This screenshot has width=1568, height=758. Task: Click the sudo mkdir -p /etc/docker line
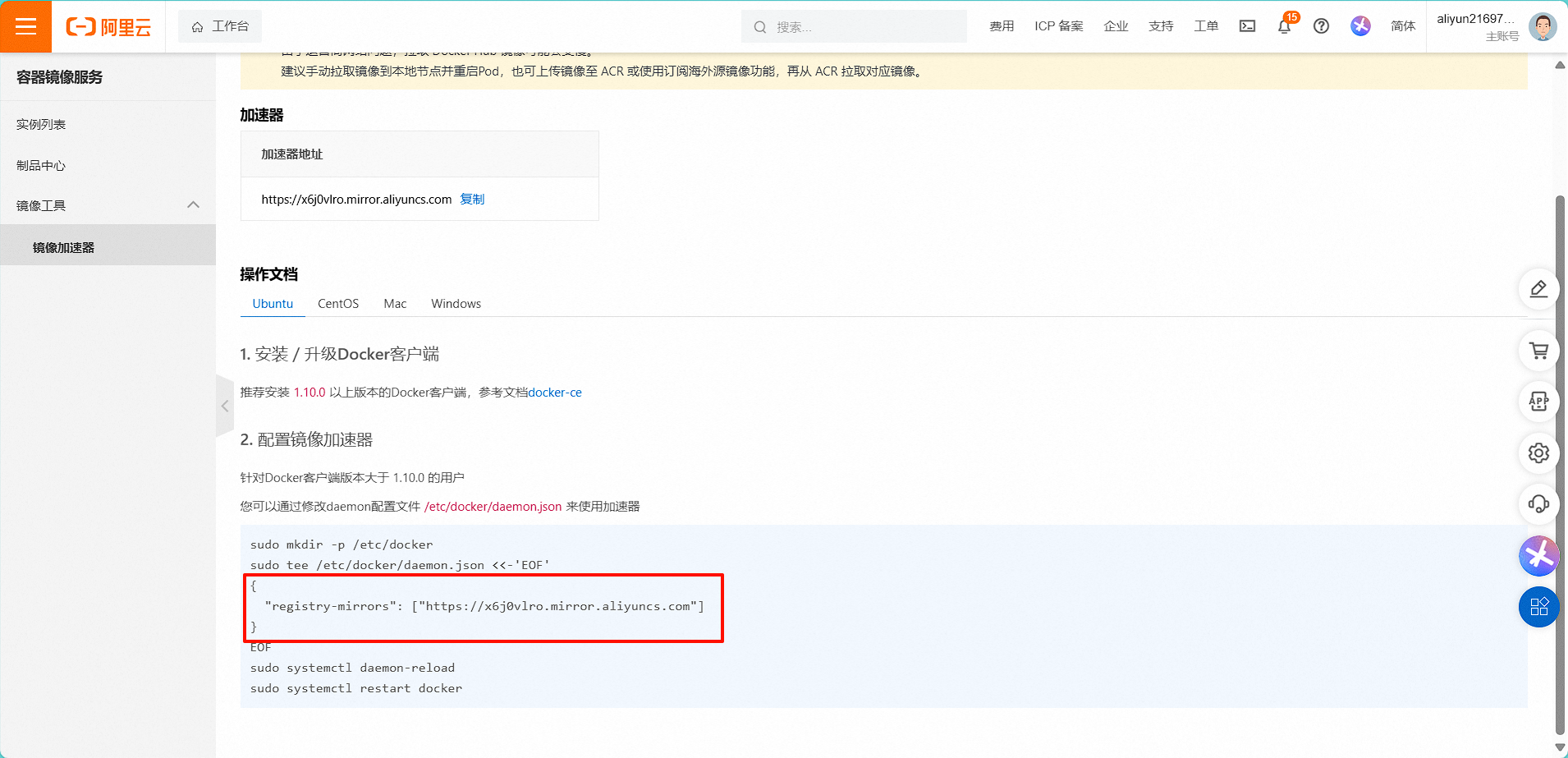tap(342, 544)
